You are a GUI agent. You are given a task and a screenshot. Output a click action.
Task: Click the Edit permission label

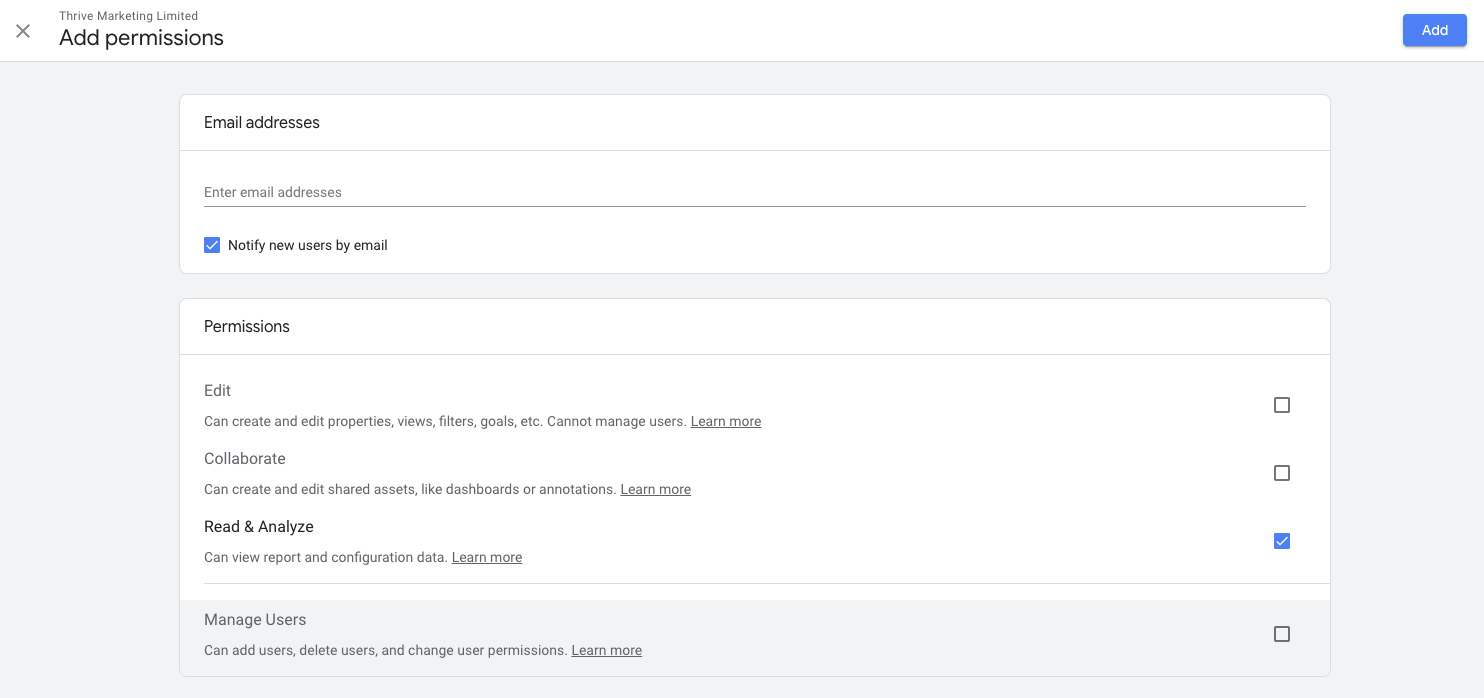click(x=217, y=390)
